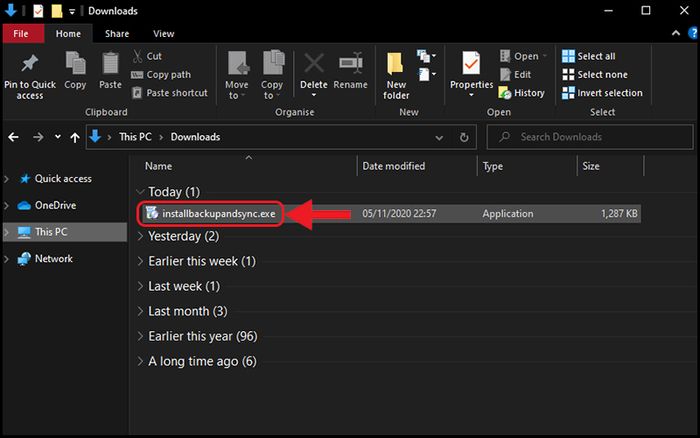Open the Move to ribbon dropdown
This screenshot has height=438, width=700.
[x=237, y=75]
